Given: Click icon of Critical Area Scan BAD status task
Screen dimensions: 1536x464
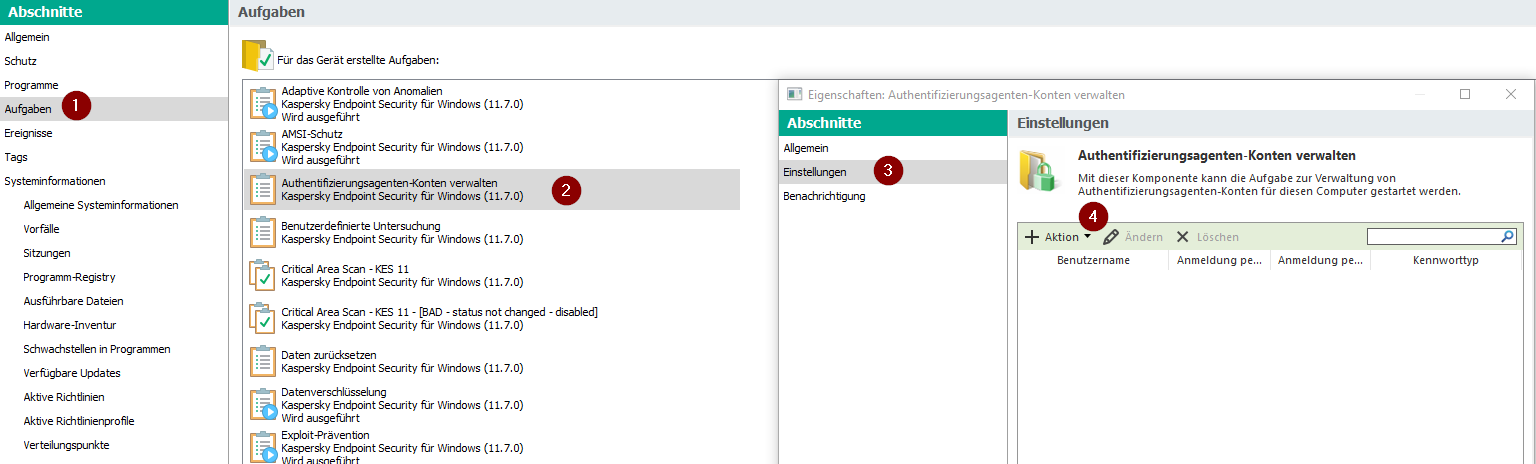Looking at the screenshot, I should click(x=262, y=318).
